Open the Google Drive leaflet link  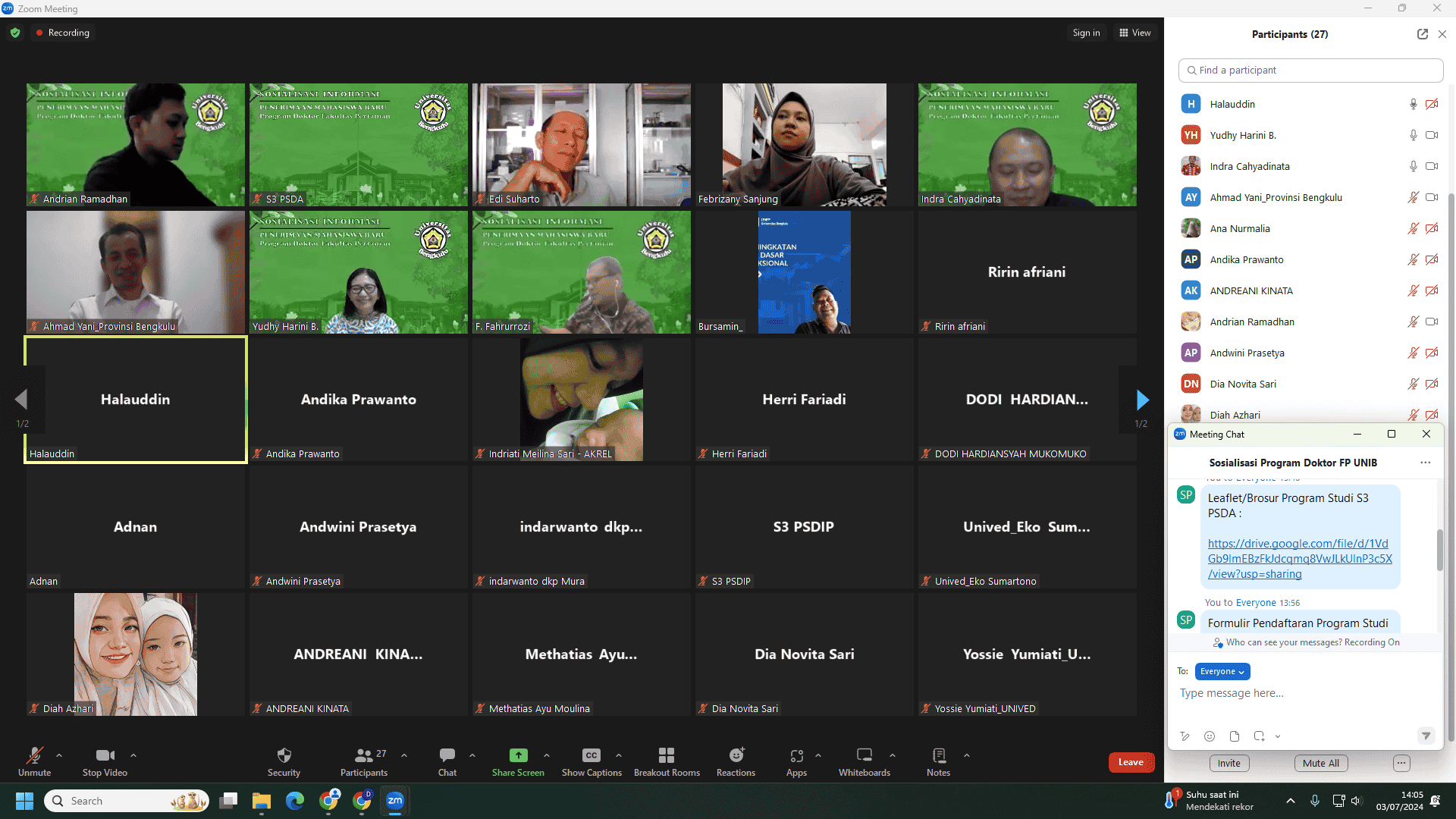[x=1300, y=559]
